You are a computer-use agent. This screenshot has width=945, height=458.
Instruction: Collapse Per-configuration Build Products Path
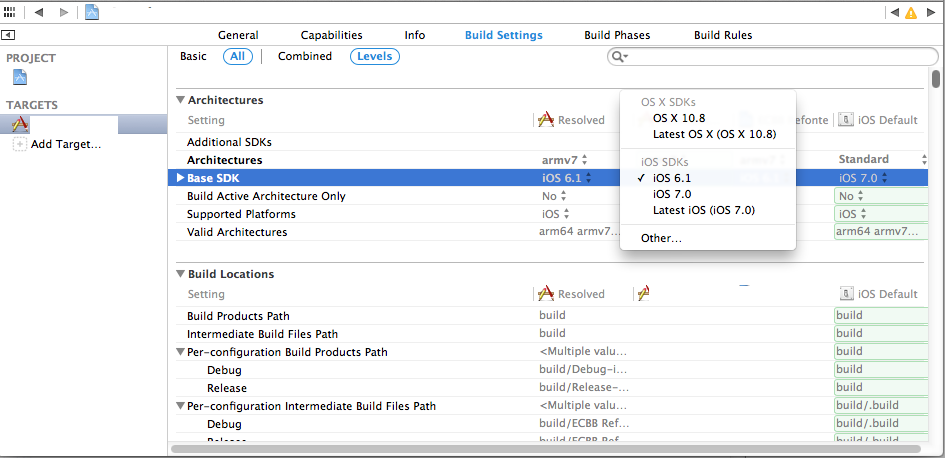coord(180,352)
